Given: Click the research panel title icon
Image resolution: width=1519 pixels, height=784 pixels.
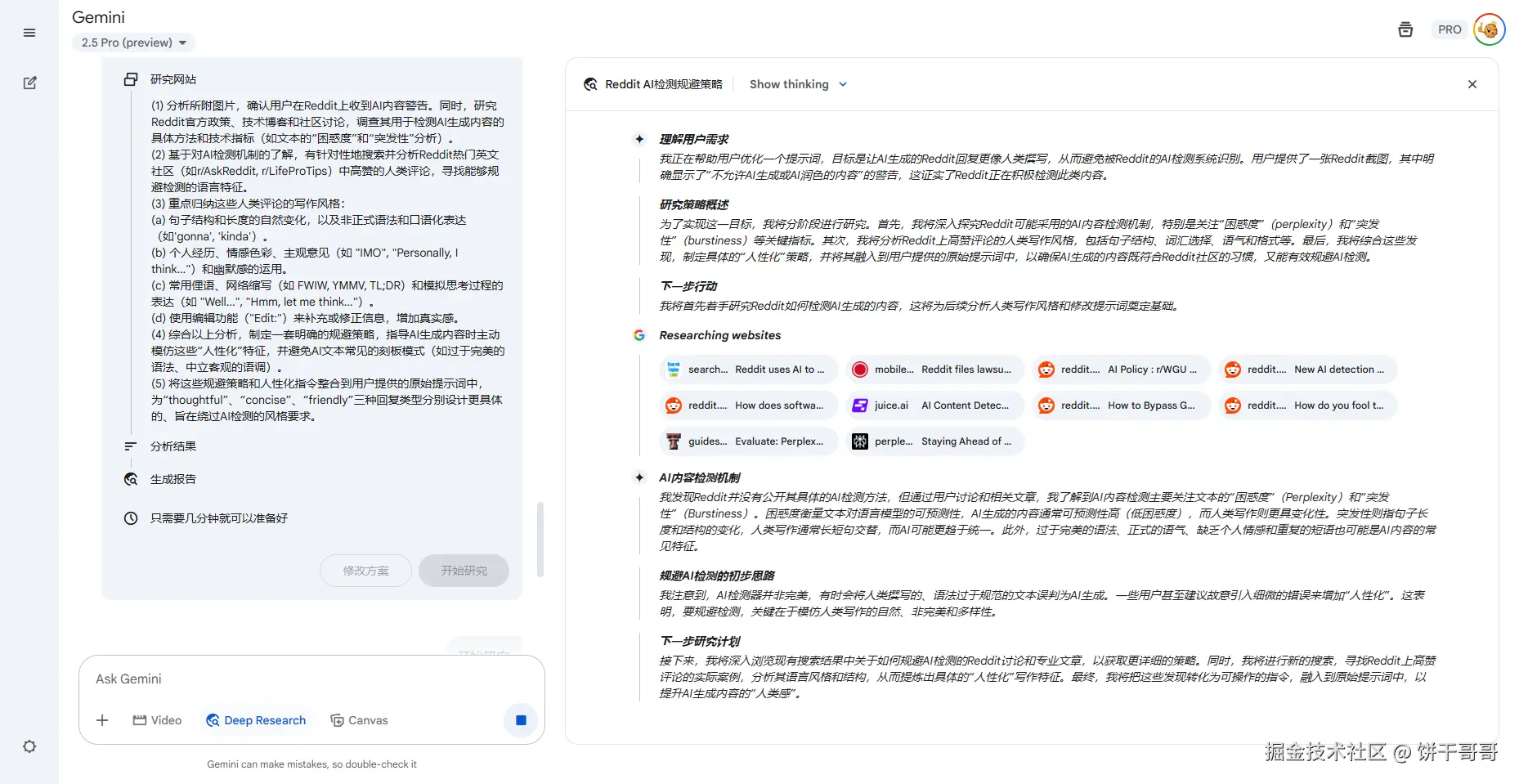Looking at the screenshot, I should [590, 84].
